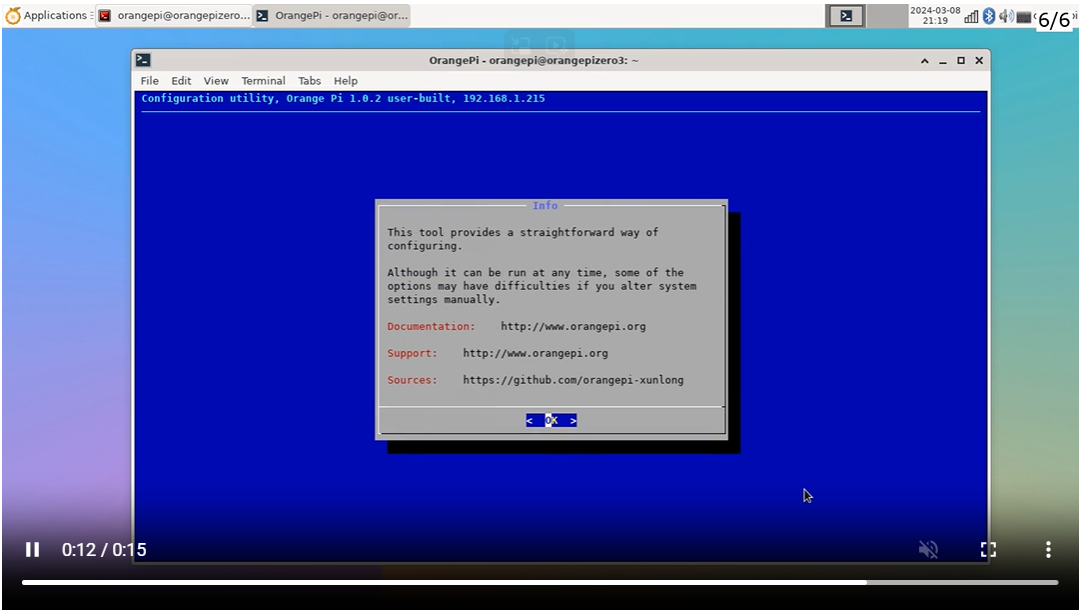Switch to the empty second workspace
The width and height of the screenshot is (1085, 615).
886,16
